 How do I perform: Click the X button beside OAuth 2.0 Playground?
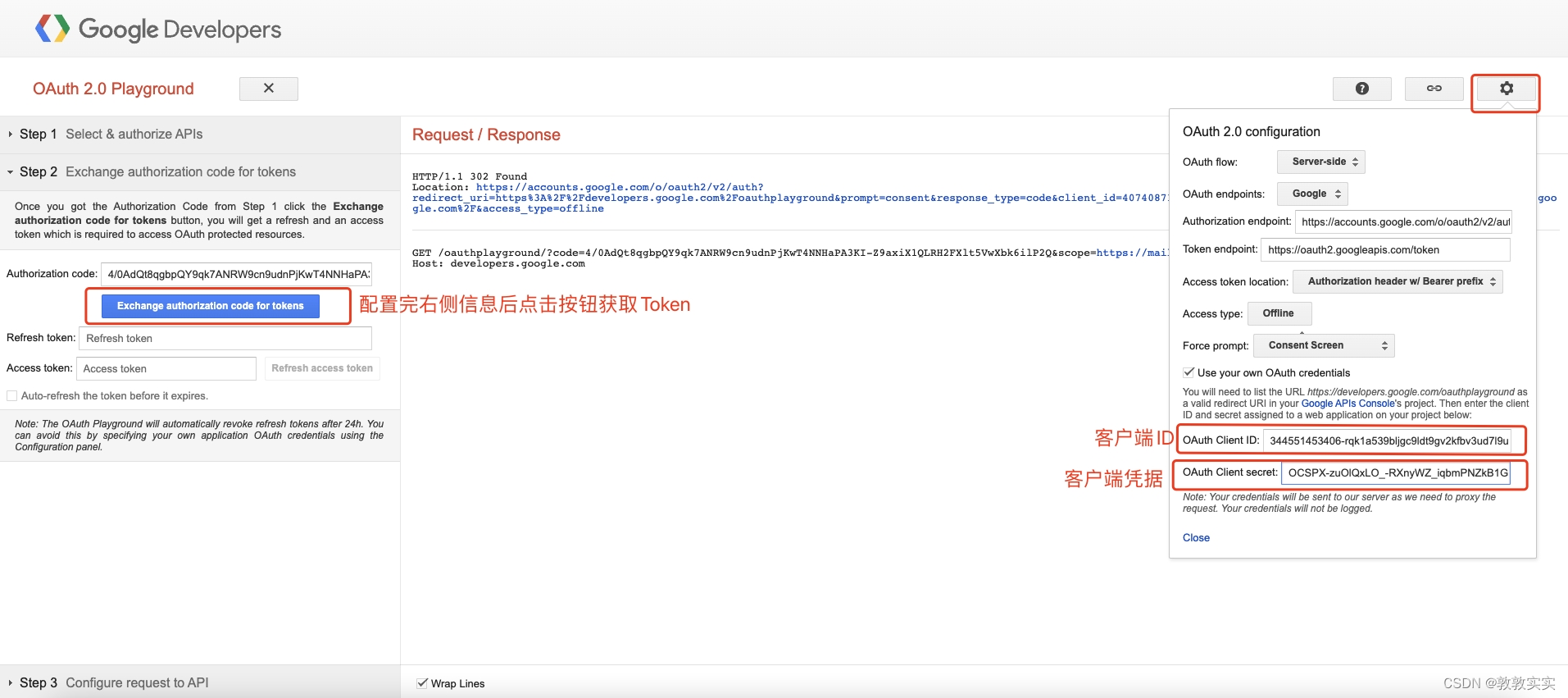pyautogui.click(x=268, y=89)
